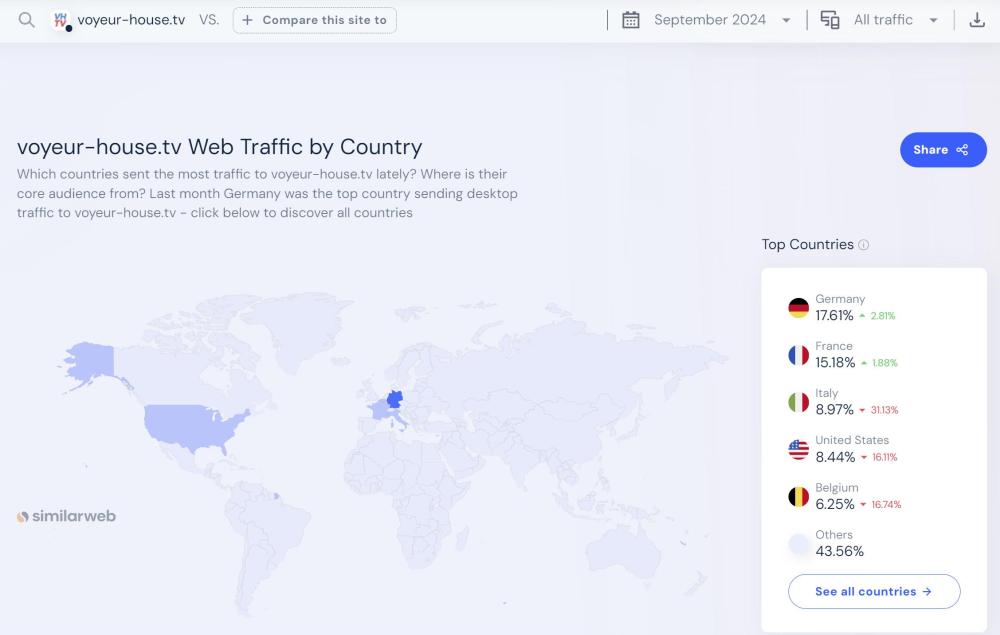Open the calendar date picker icon

coord(631,20)
